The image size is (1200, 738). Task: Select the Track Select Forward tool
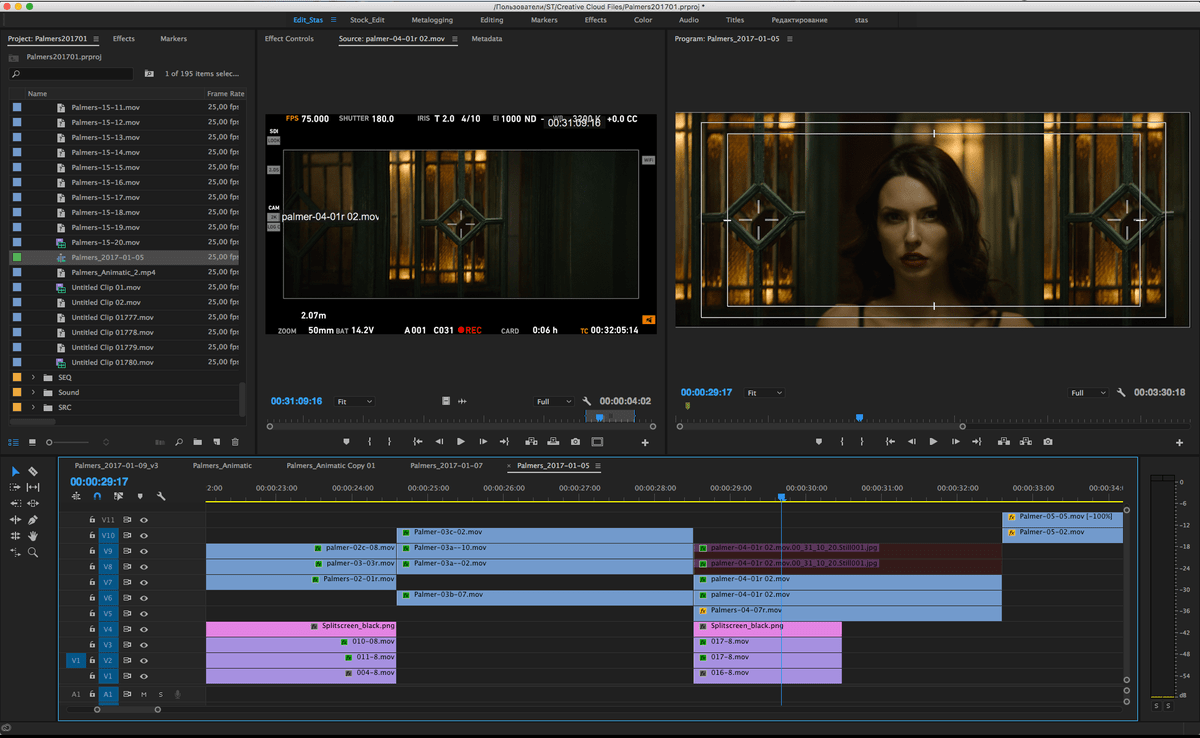15,487
